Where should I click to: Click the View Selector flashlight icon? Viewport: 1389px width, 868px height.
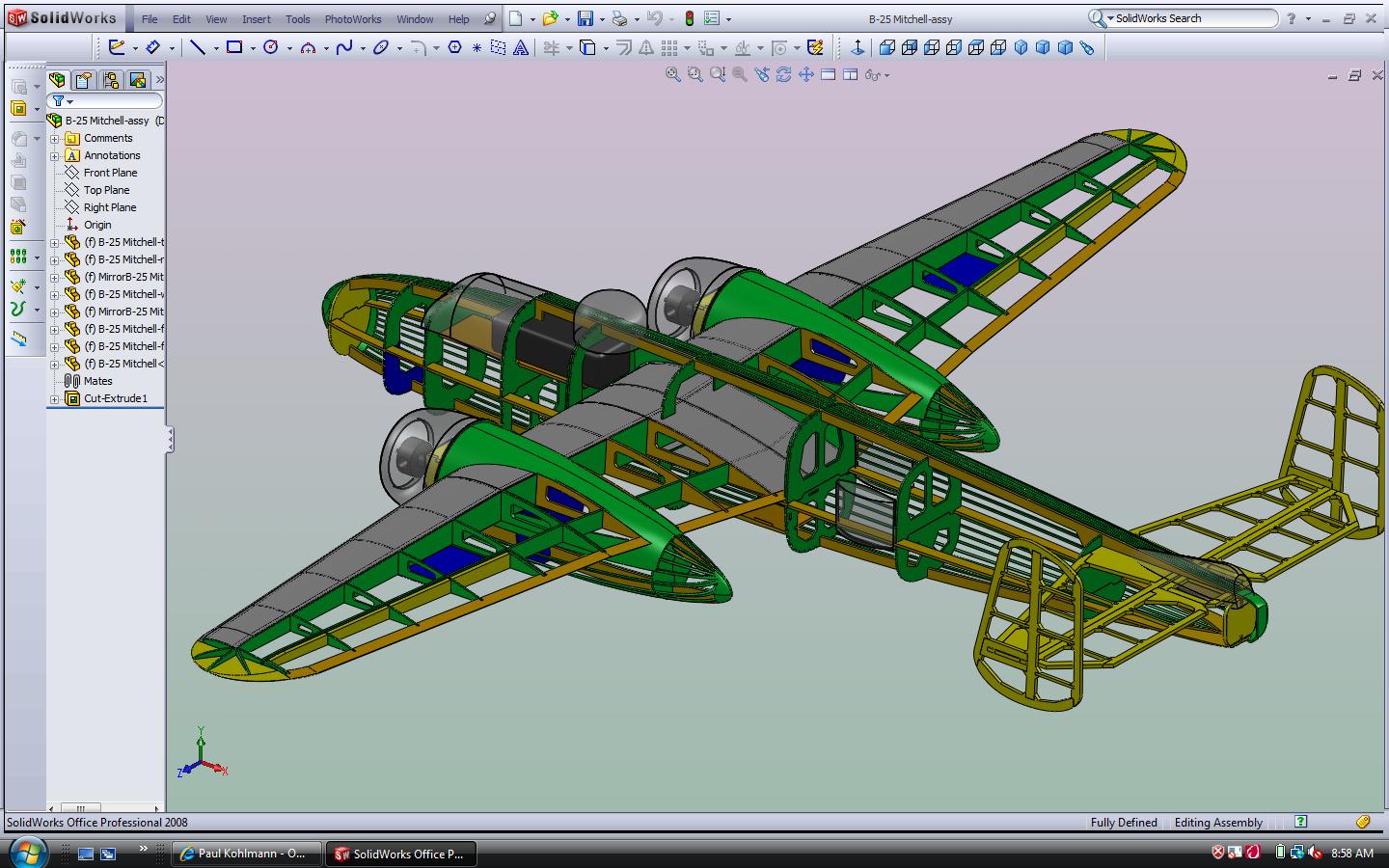click(1087, 46)
